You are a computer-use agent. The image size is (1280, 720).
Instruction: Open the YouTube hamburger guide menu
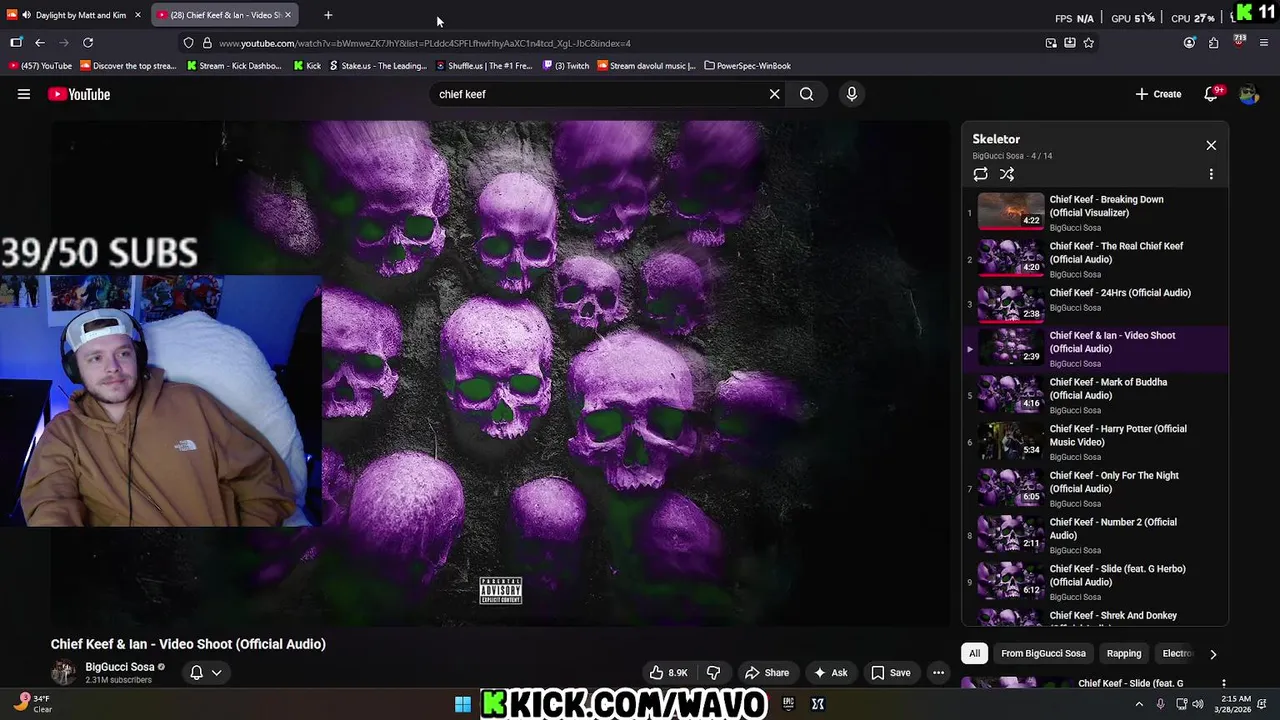click(24, 94)
